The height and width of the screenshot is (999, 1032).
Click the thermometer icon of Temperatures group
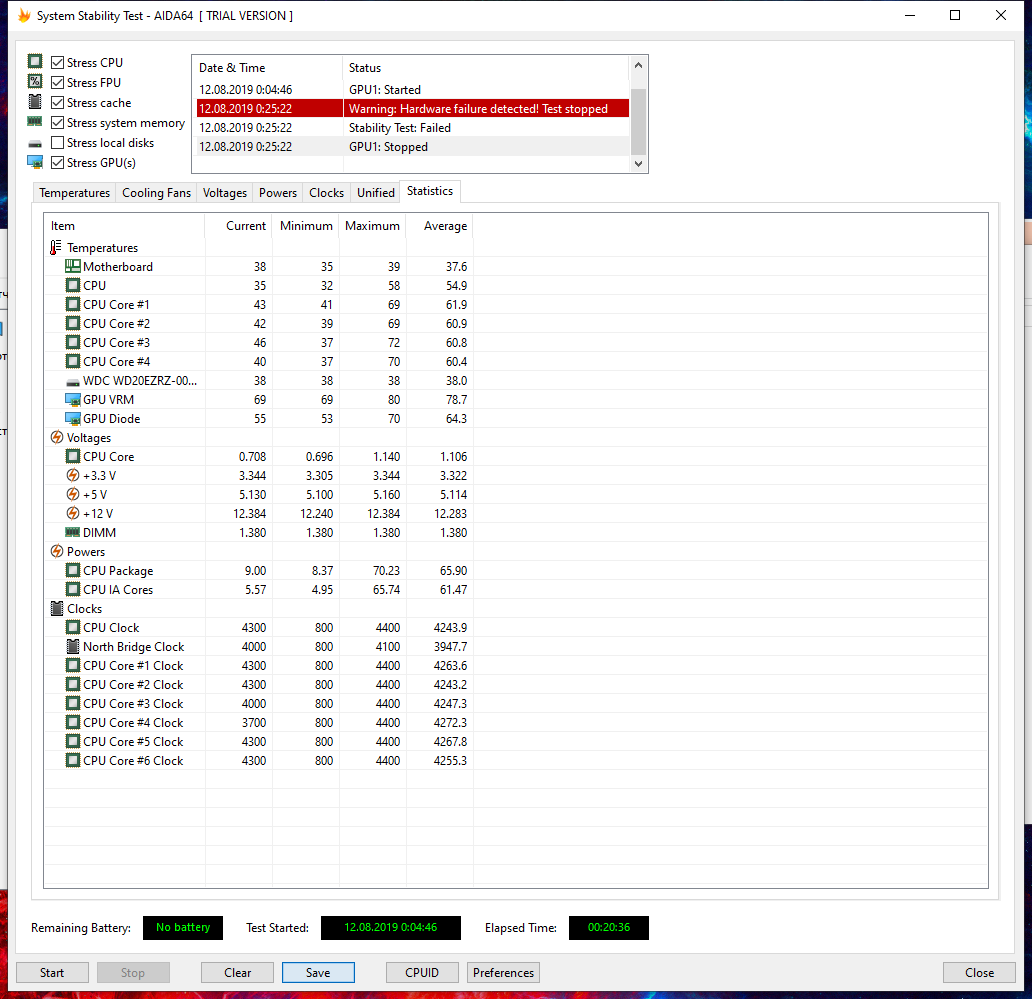(x=56, y=247)
